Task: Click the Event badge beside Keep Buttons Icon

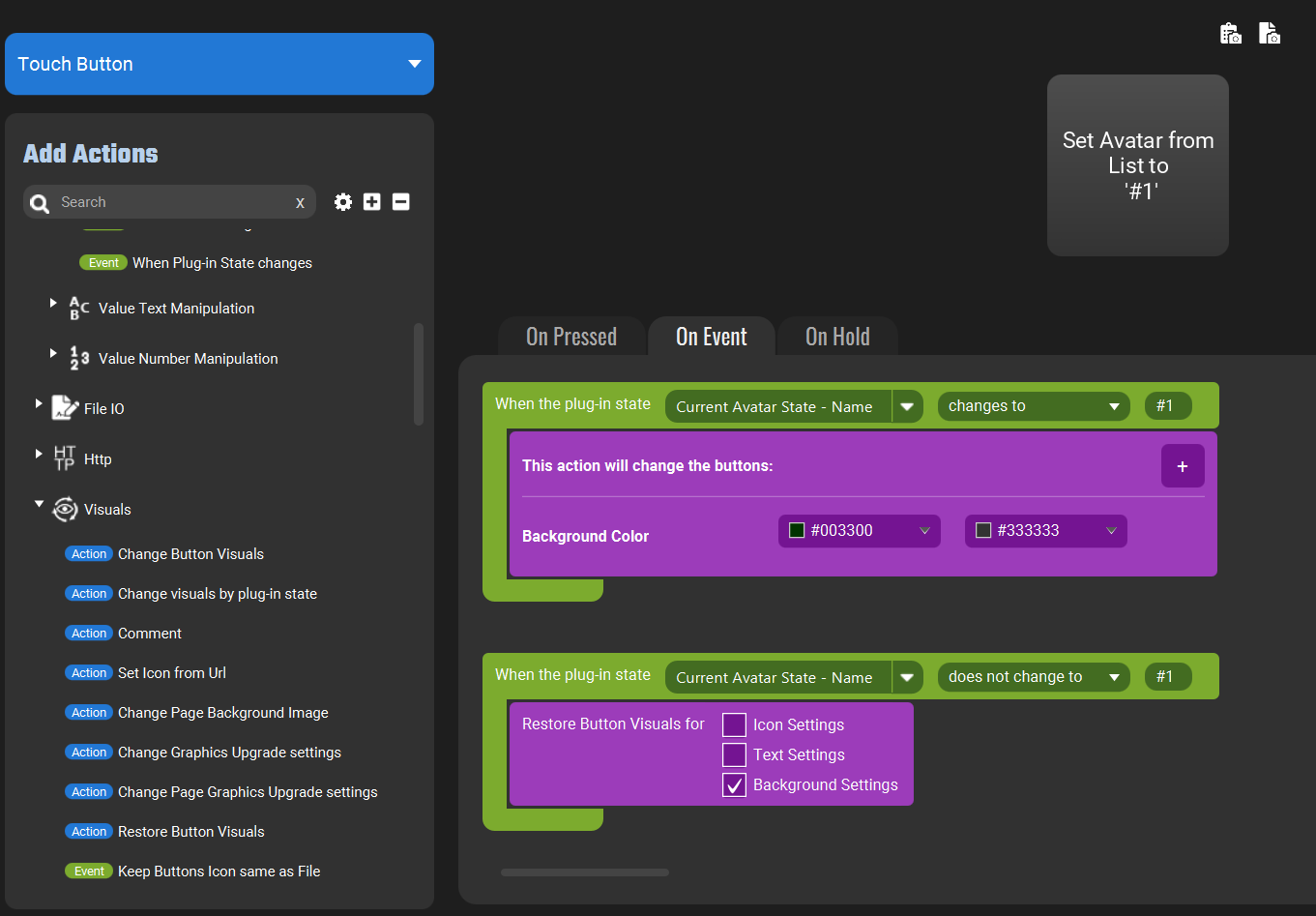Action: 89,872
